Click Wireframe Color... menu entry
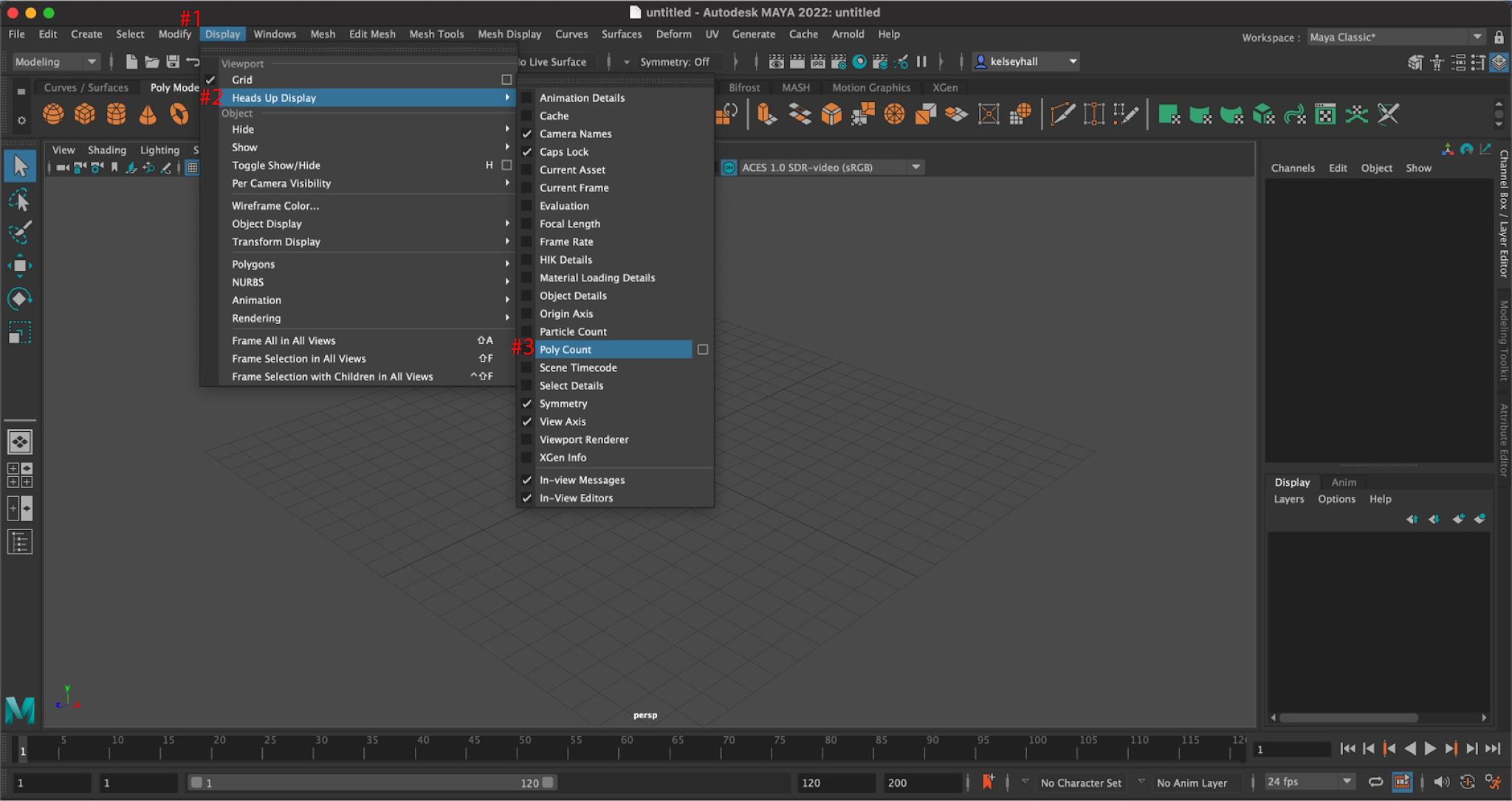This screenshot has width=1512, height=801. 275,206
